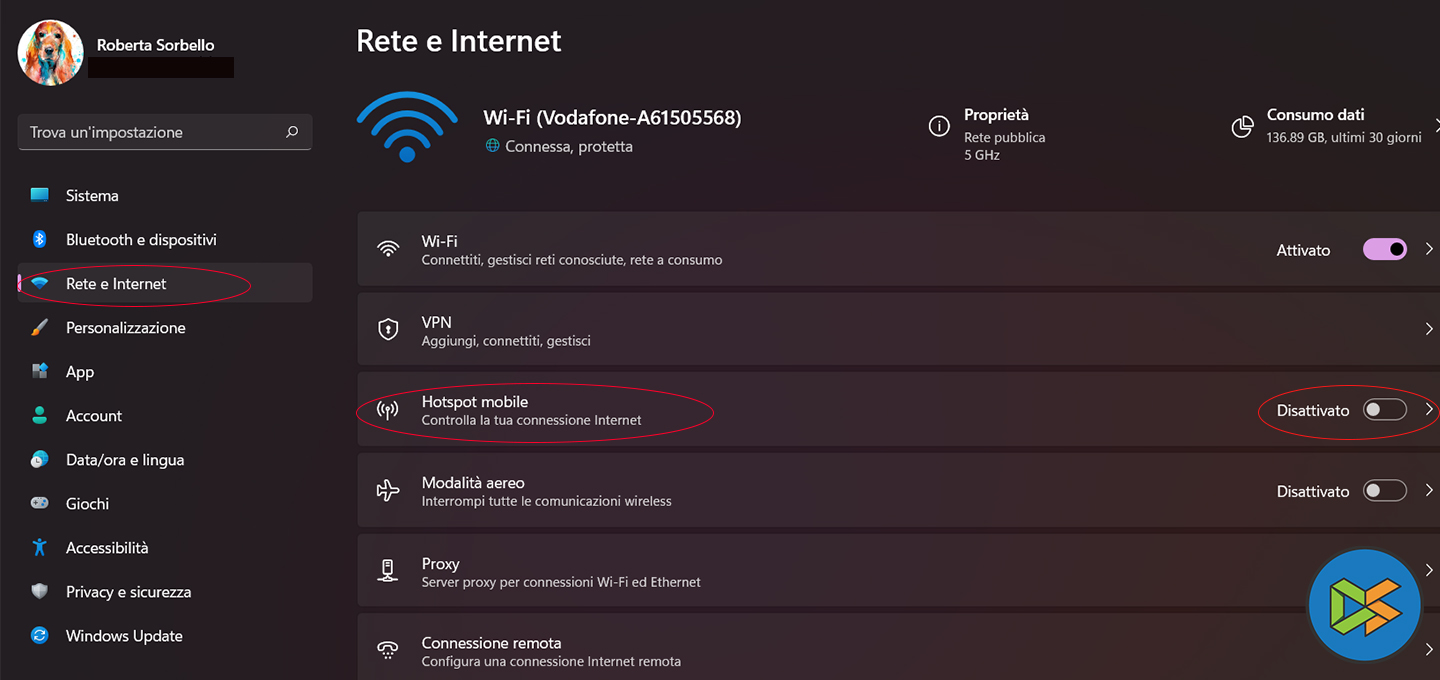
Task: Click the Accessibilità person icon
Action: tap(40, 547)
